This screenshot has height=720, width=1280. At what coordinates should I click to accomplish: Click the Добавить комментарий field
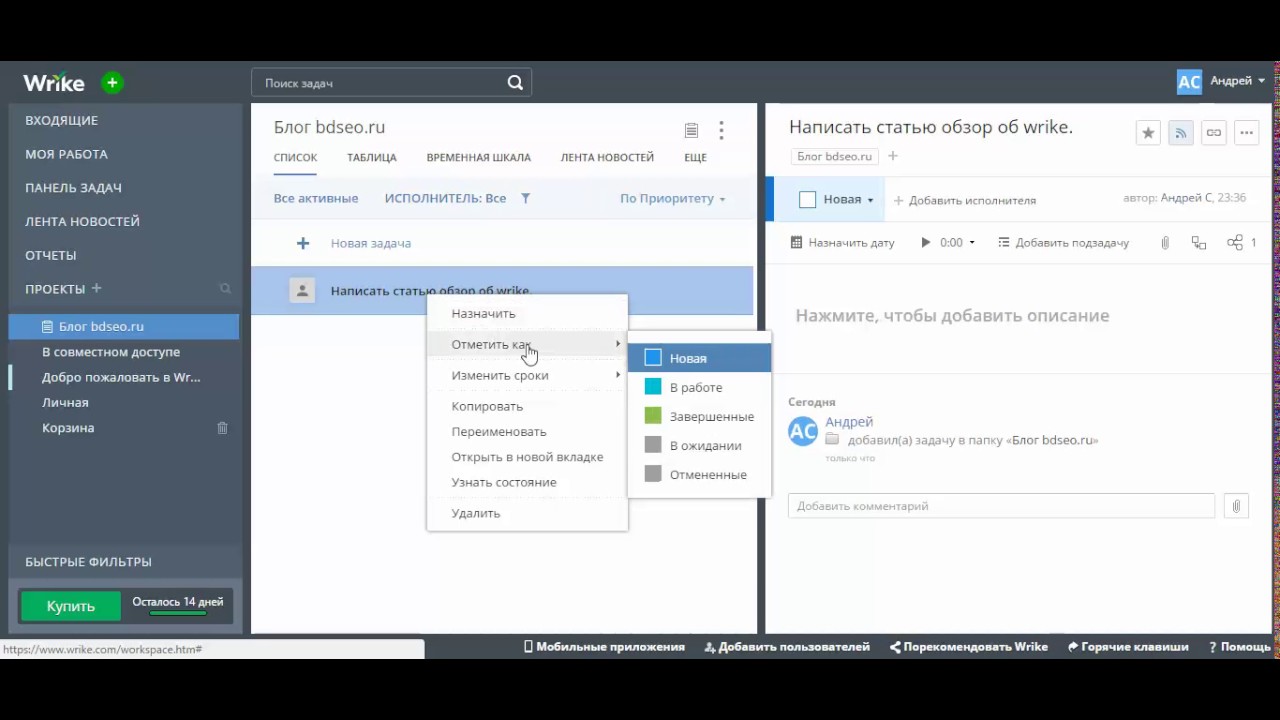(x=1001, y=506)
